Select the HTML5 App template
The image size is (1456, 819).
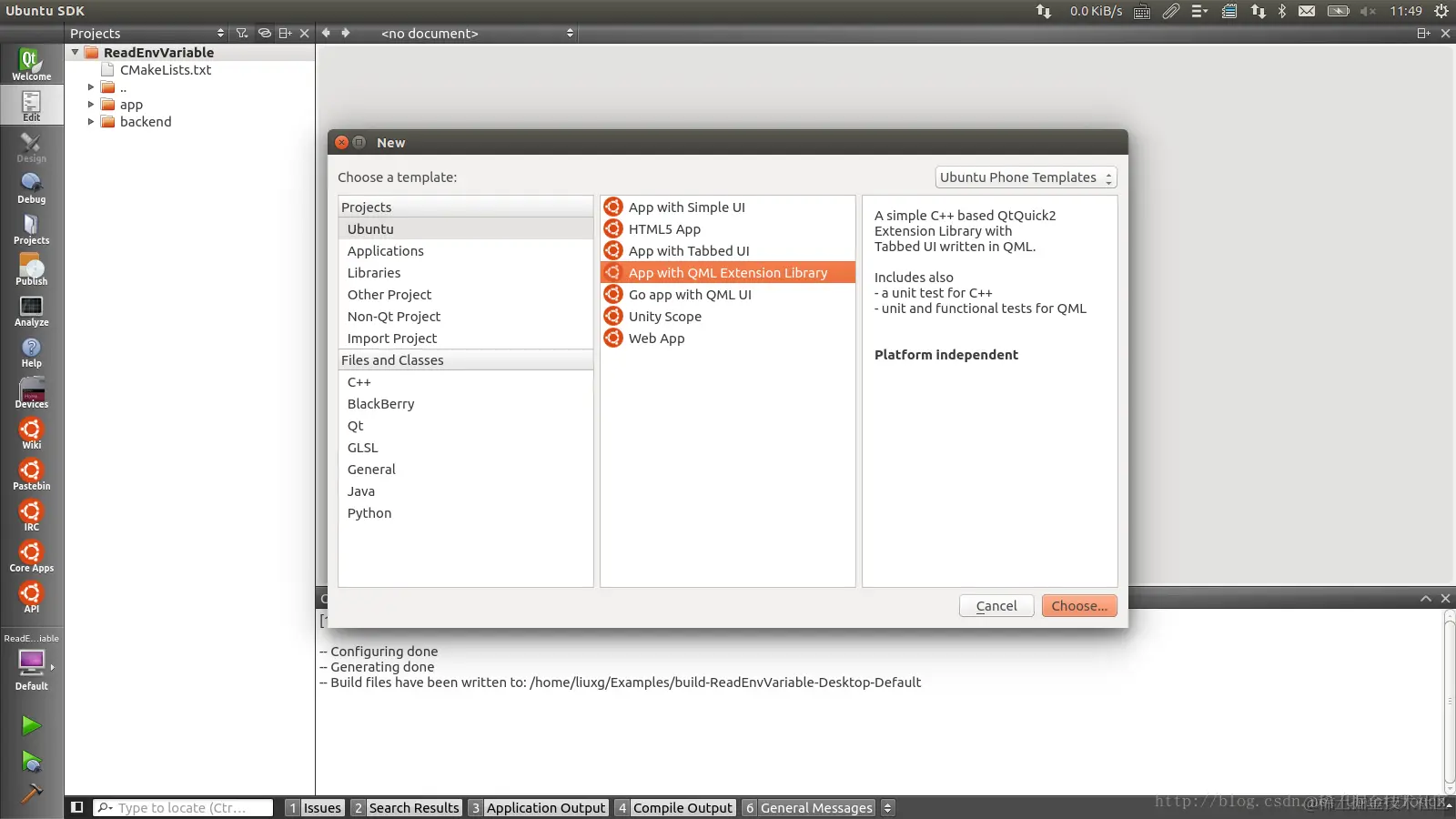pos(728,229)
